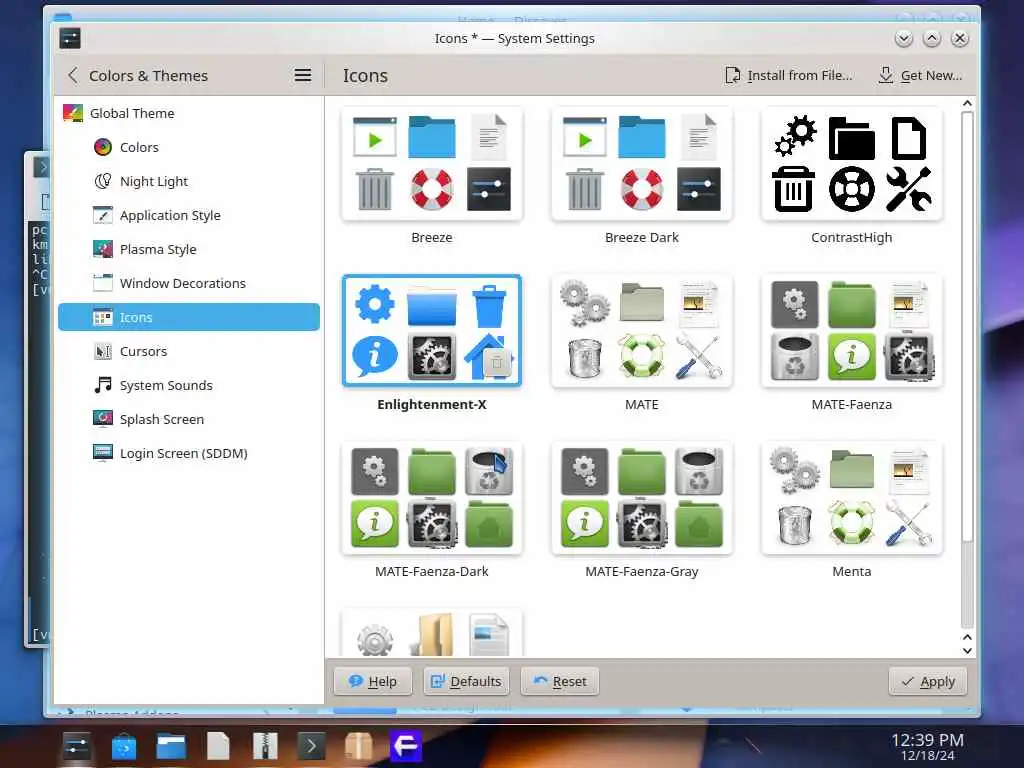Open the sidebar hamburger menu
The height and width of the screenshot is (768, 1024).
point(302,76)
